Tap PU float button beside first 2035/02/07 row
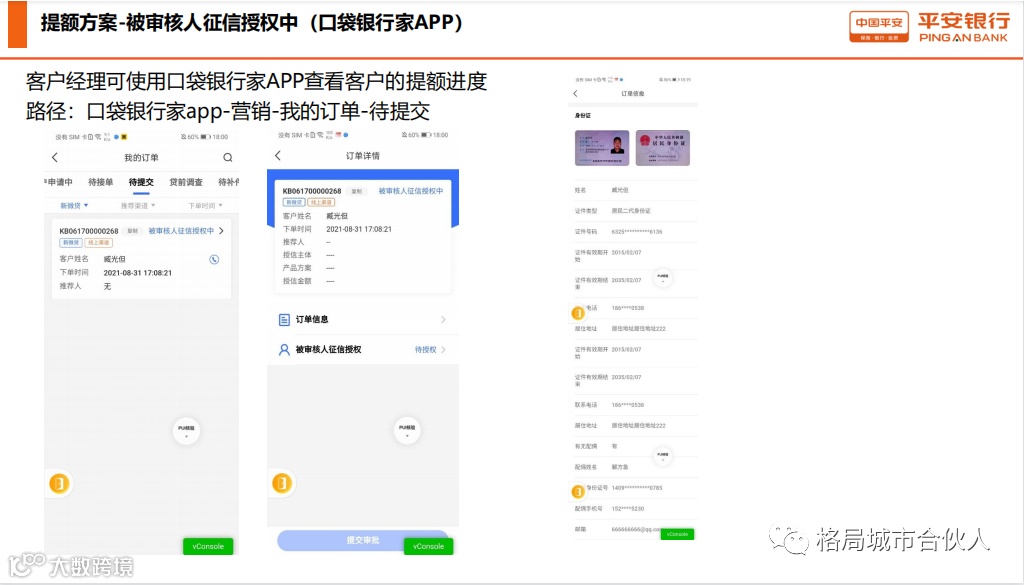Screen dimensions: 1024x585 (x=662, y=277)
